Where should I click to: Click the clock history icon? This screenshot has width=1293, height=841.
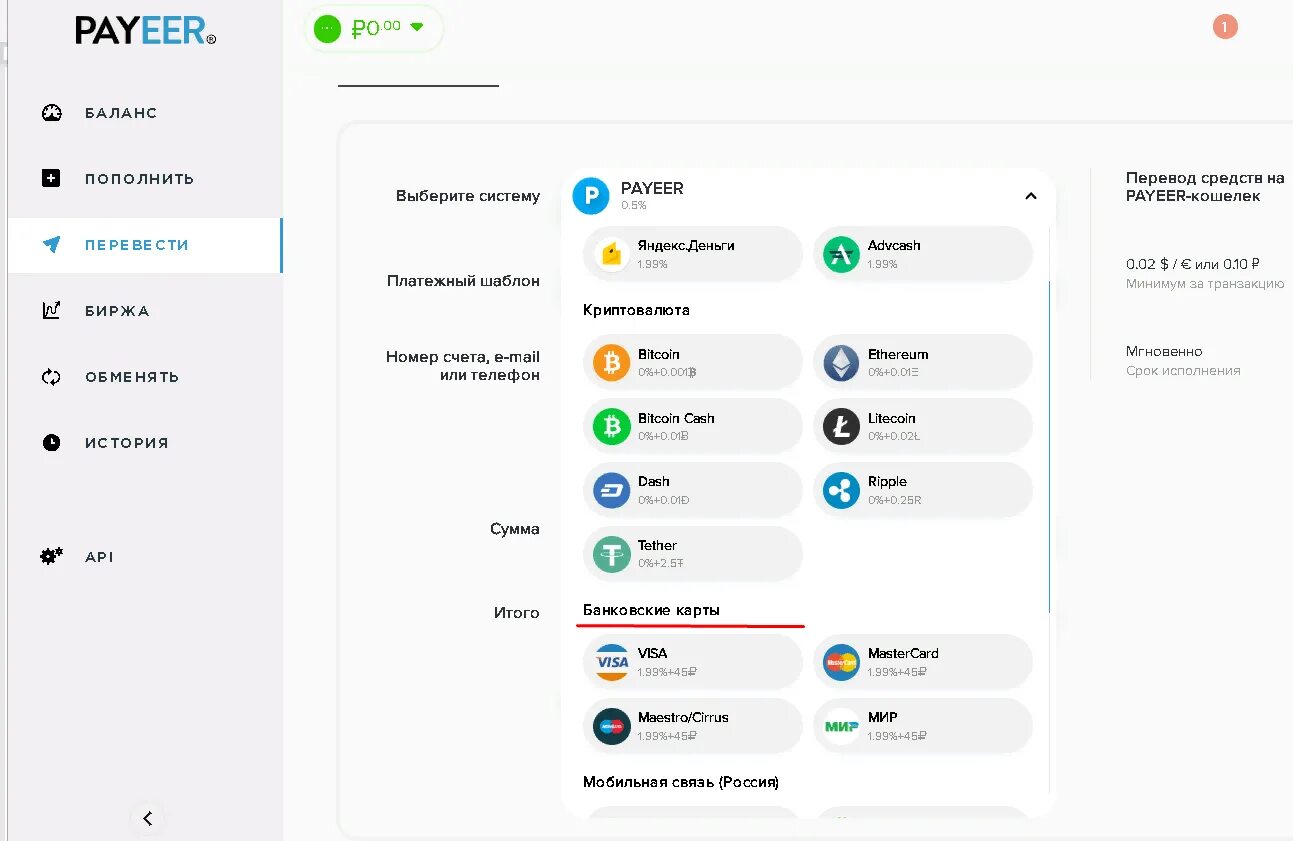coord(52,442)
